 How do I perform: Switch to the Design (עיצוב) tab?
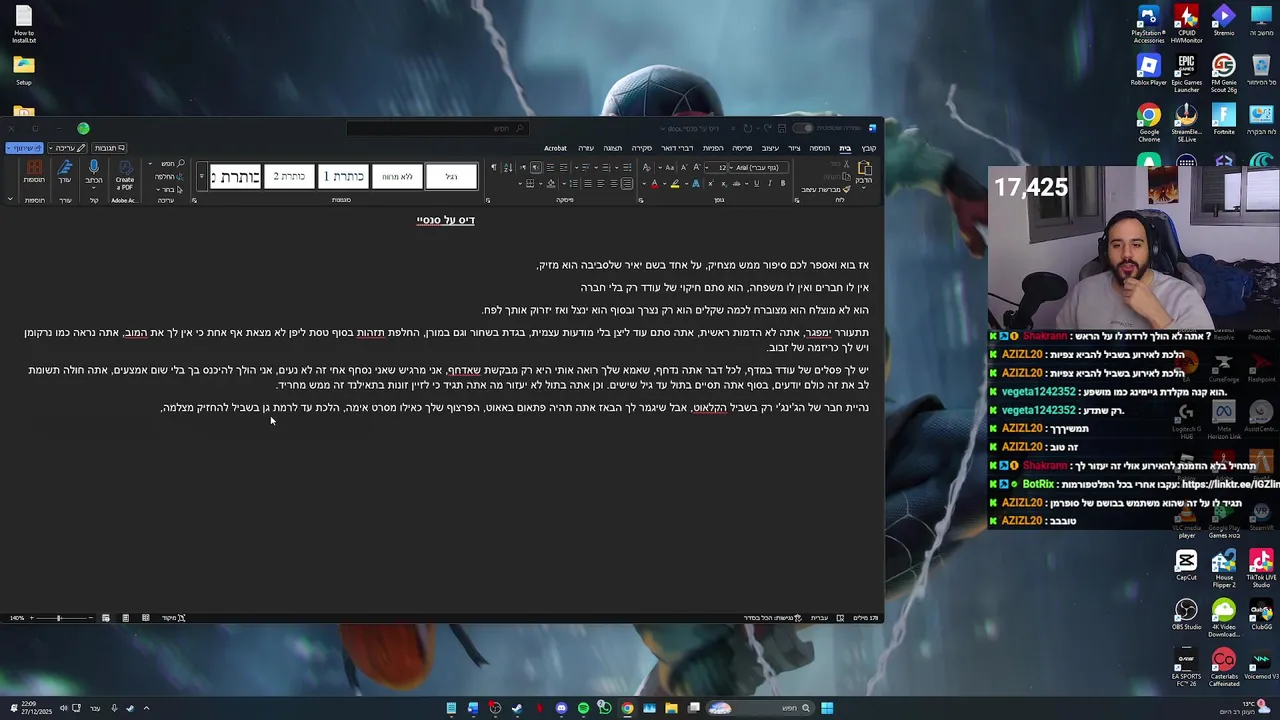(x=770, y=148)
